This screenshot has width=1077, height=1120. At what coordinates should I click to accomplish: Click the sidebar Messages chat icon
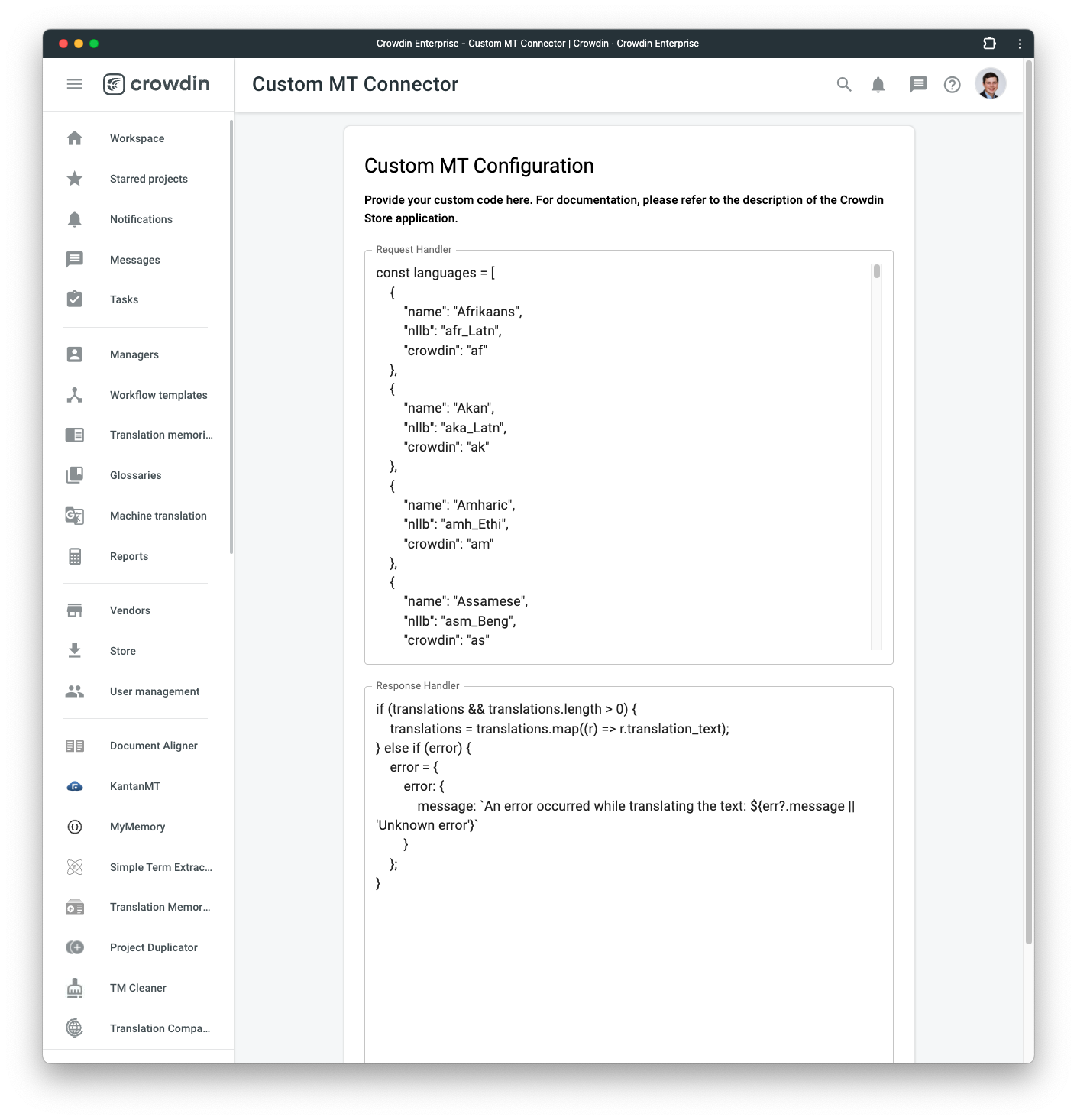[75, 260]
